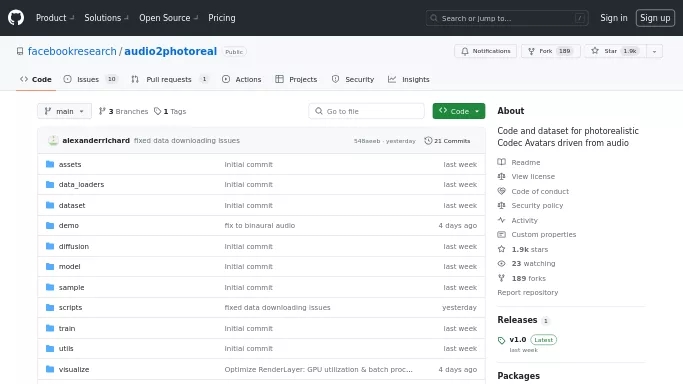
Task: Click the Code of conduct heart icon
Action: point(501,191)
